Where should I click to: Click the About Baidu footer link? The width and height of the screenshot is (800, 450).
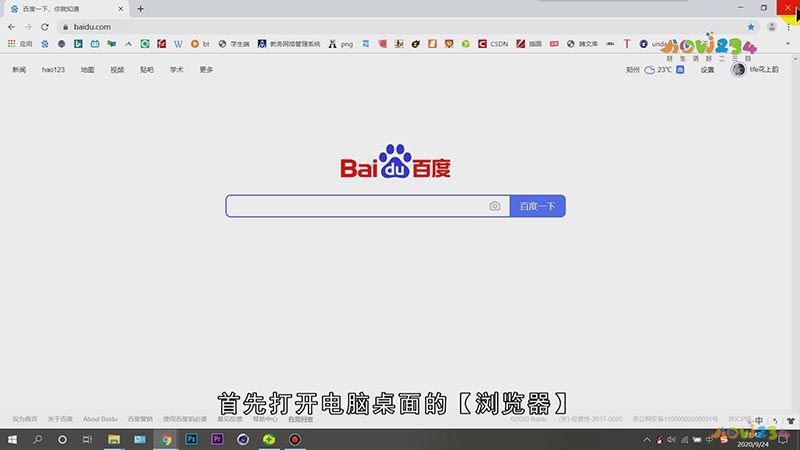click(x=100, y=419)
